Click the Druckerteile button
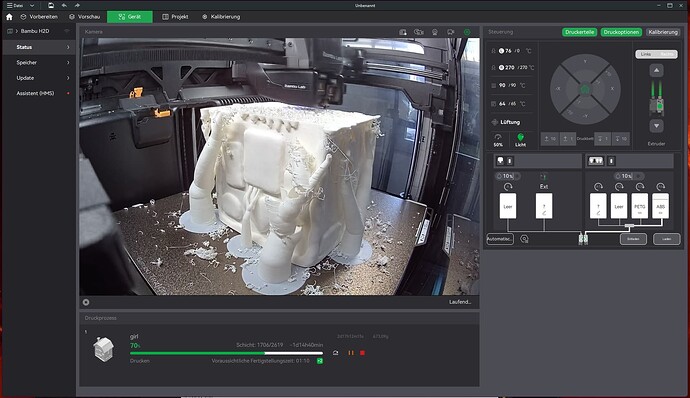Image resolution: width=690 pixels, height=398 pixels. (580, 32)
